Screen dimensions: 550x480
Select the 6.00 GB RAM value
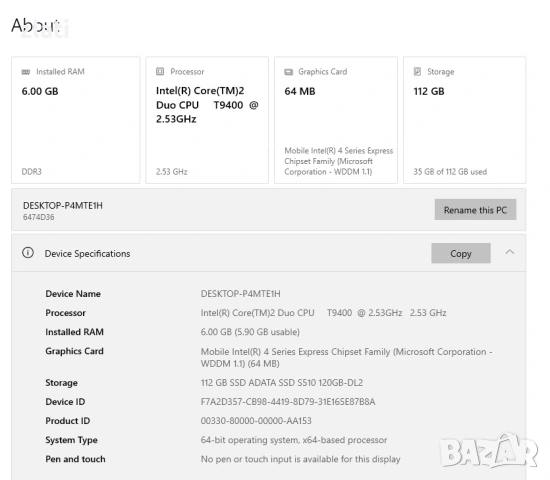(x=40, y=91)
